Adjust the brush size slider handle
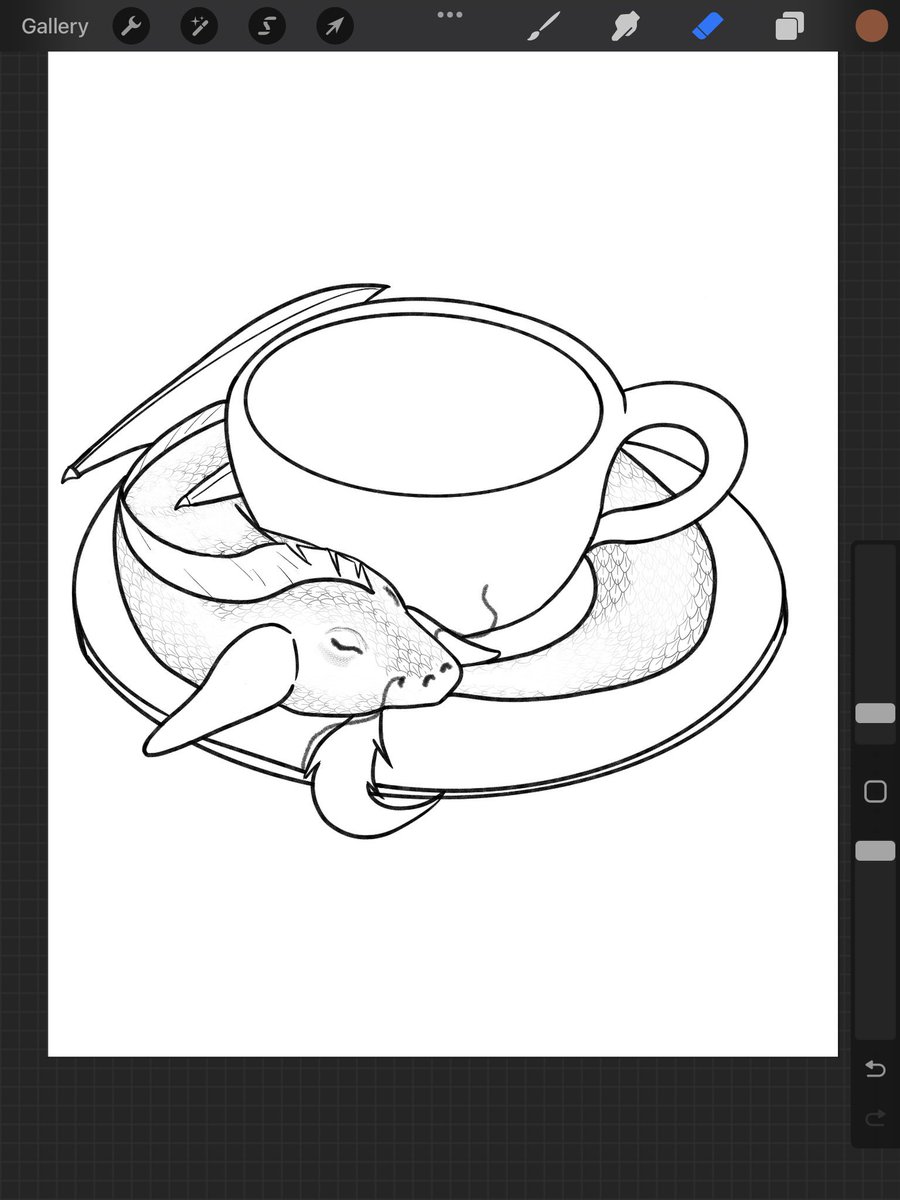The height and width of the screenshot is (1200, 900). point(875,713)
